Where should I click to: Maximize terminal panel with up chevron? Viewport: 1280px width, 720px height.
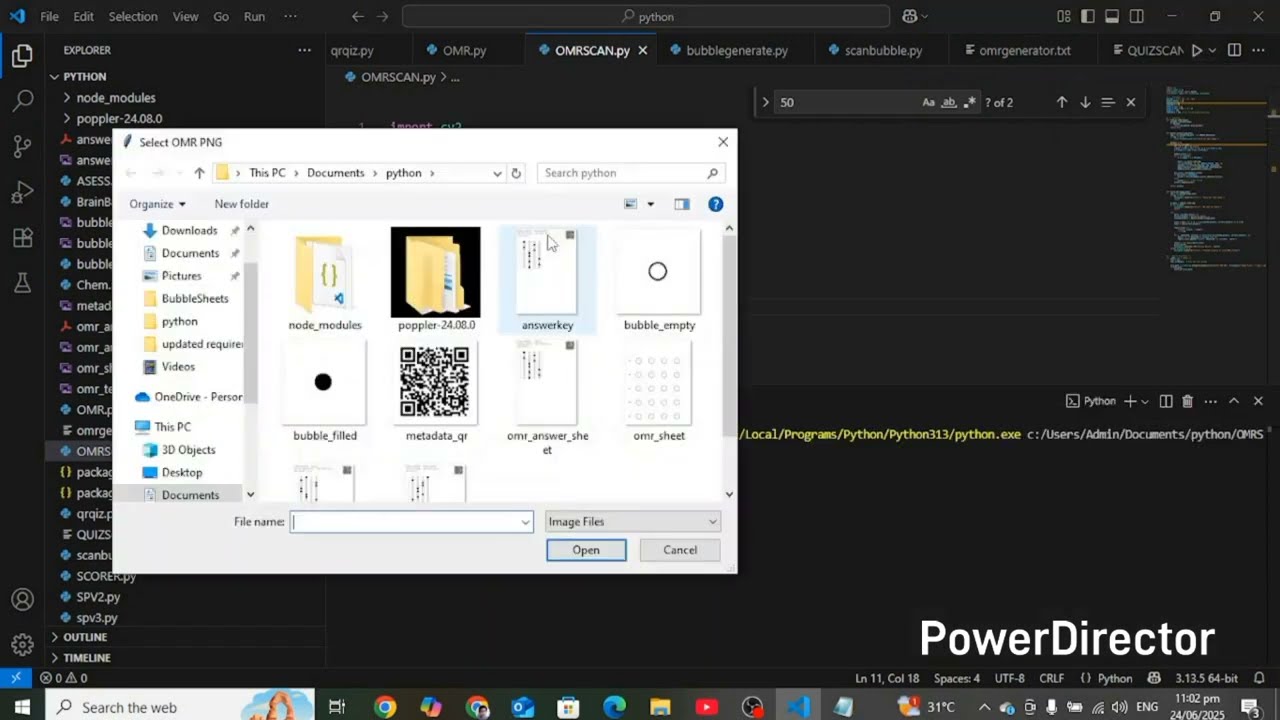click(x=1234, y=401)
